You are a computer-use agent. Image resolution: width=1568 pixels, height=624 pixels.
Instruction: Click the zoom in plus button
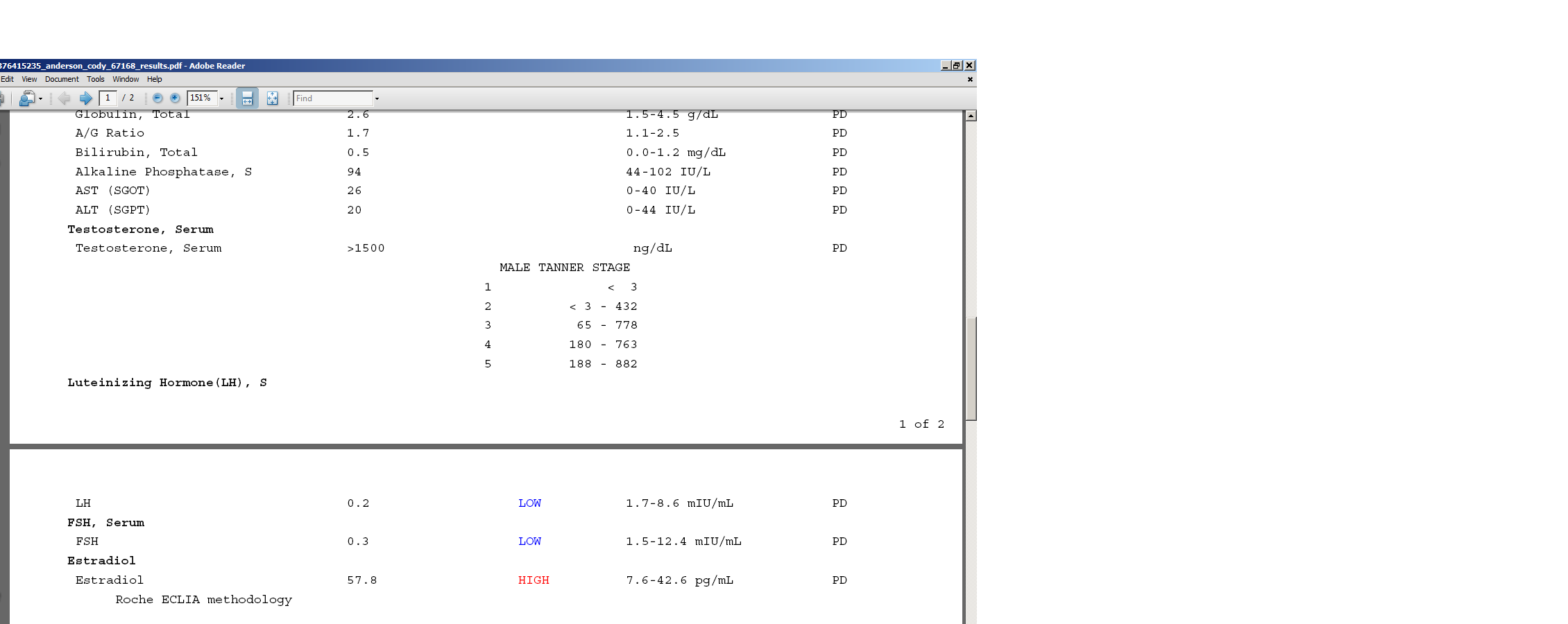(x=175, y=98)
